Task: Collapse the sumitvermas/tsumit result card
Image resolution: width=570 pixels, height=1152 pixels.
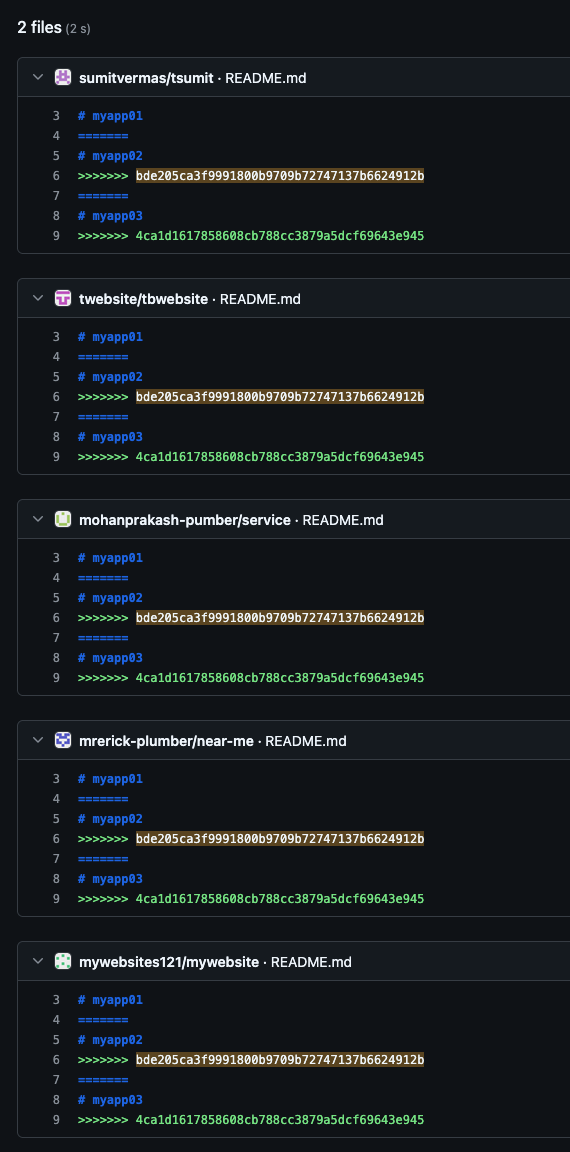Action: click(x=38, y=77)
